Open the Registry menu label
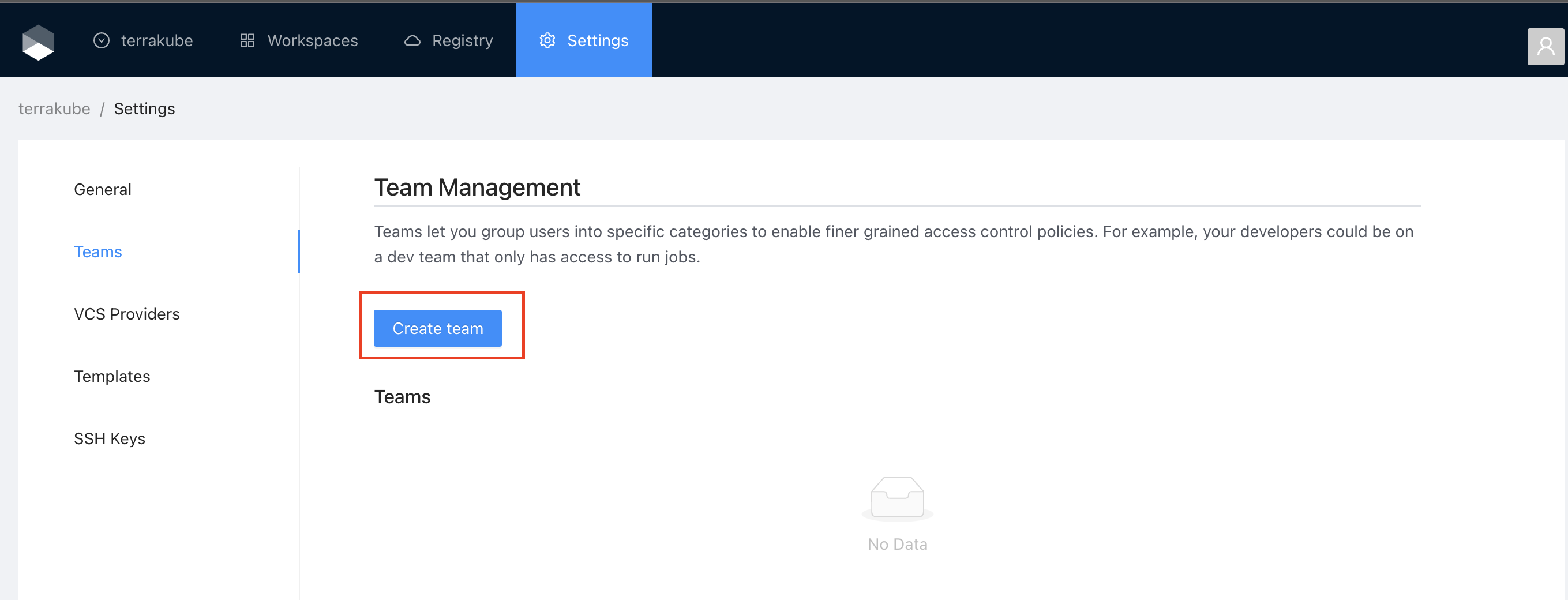The height and width of the screenshot is (600, 1568). click(462, 41)
